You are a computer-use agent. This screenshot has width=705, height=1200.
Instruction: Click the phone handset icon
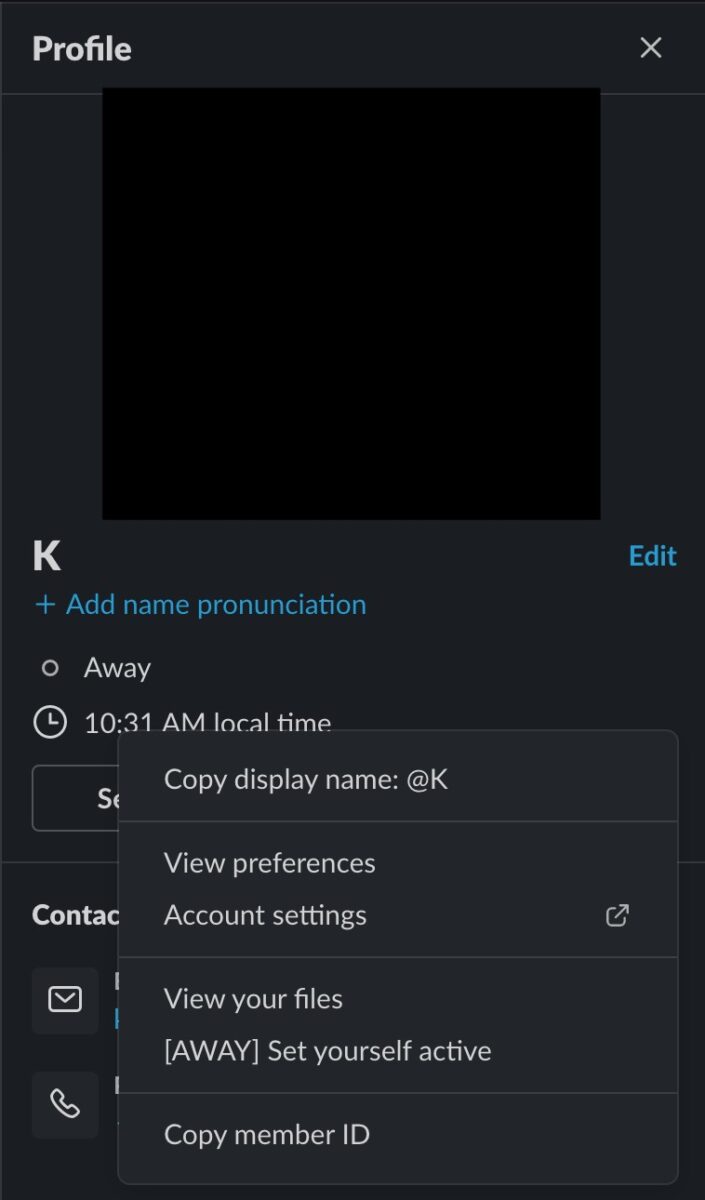tap(65, 1104)
